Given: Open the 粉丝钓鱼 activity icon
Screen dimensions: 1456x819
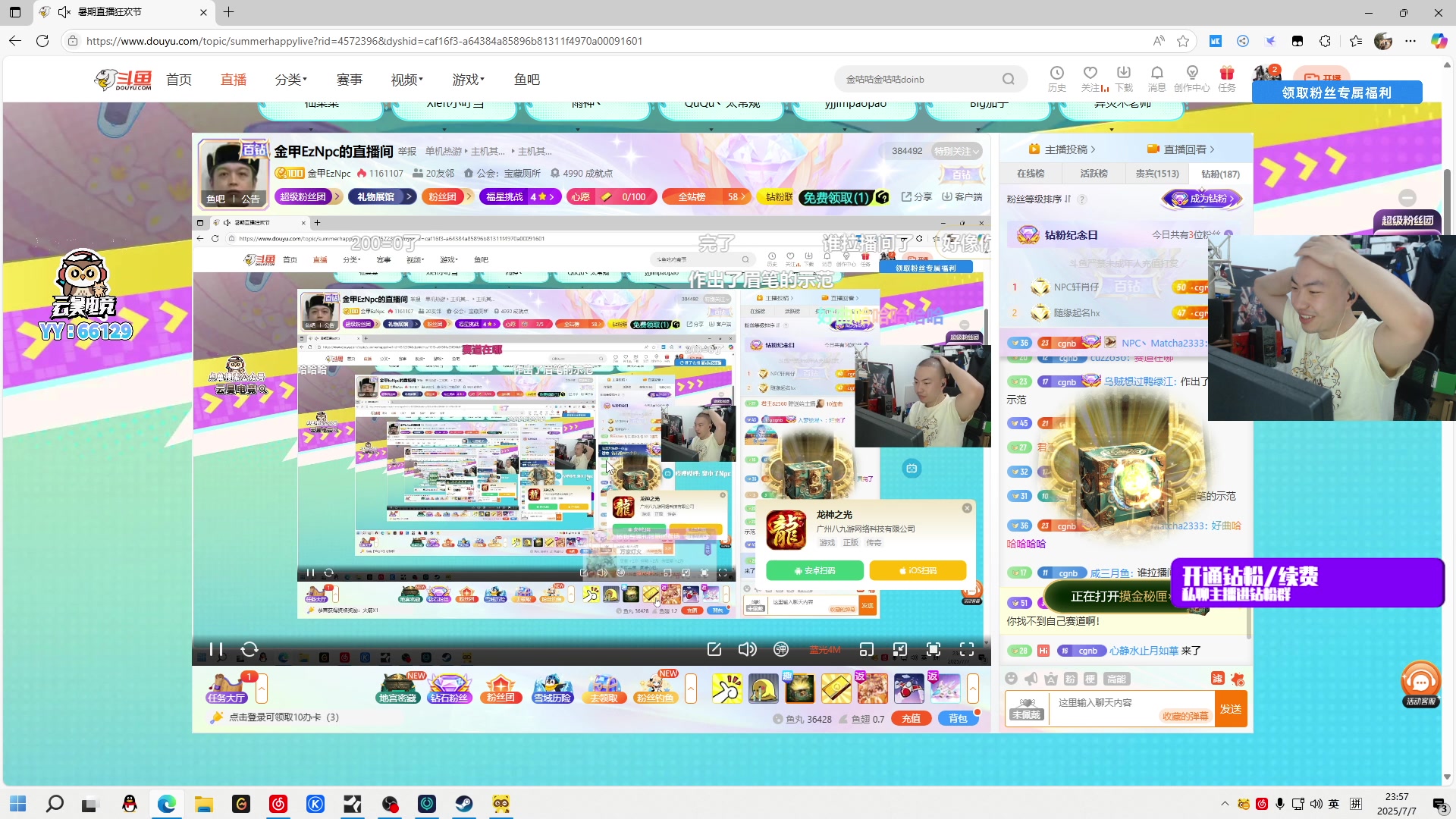Looking at the screenshot, I should pos(655,689).
